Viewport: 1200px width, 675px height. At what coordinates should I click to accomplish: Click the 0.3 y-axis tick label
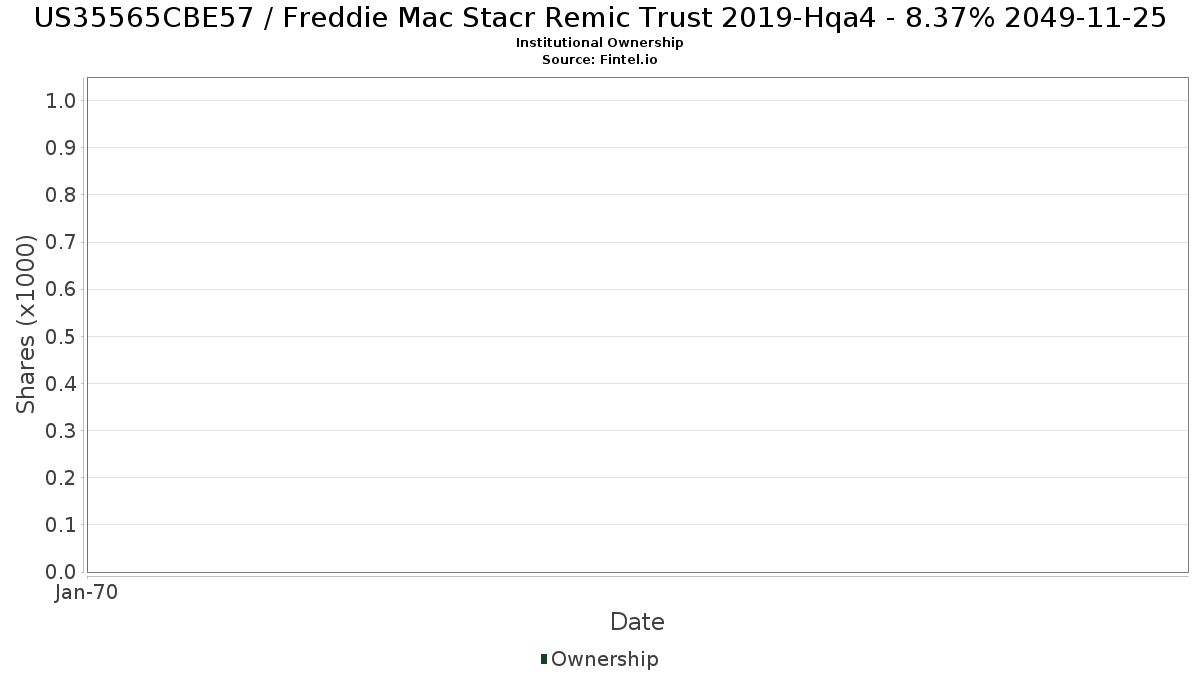(61, 430)
